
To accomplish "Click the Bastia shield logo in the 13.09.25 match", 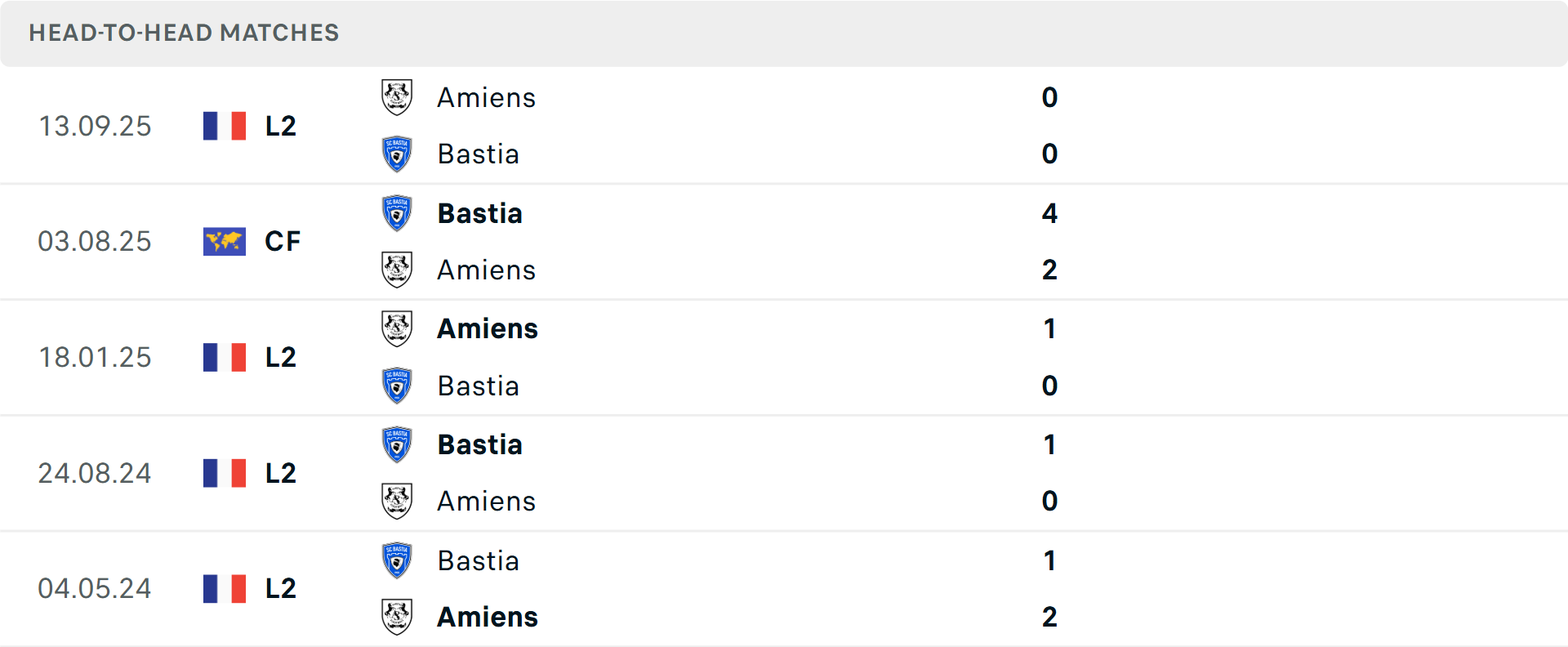I will coord(397,153).
